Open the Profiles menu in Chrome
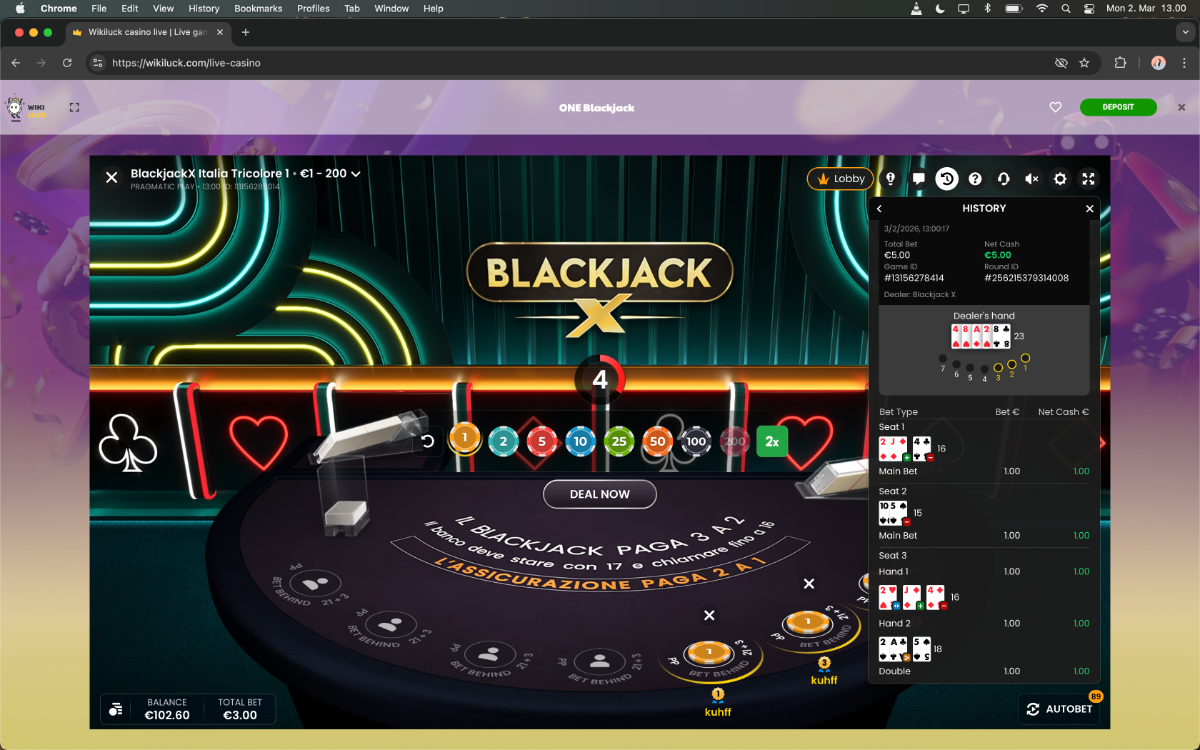 point(313,8)
